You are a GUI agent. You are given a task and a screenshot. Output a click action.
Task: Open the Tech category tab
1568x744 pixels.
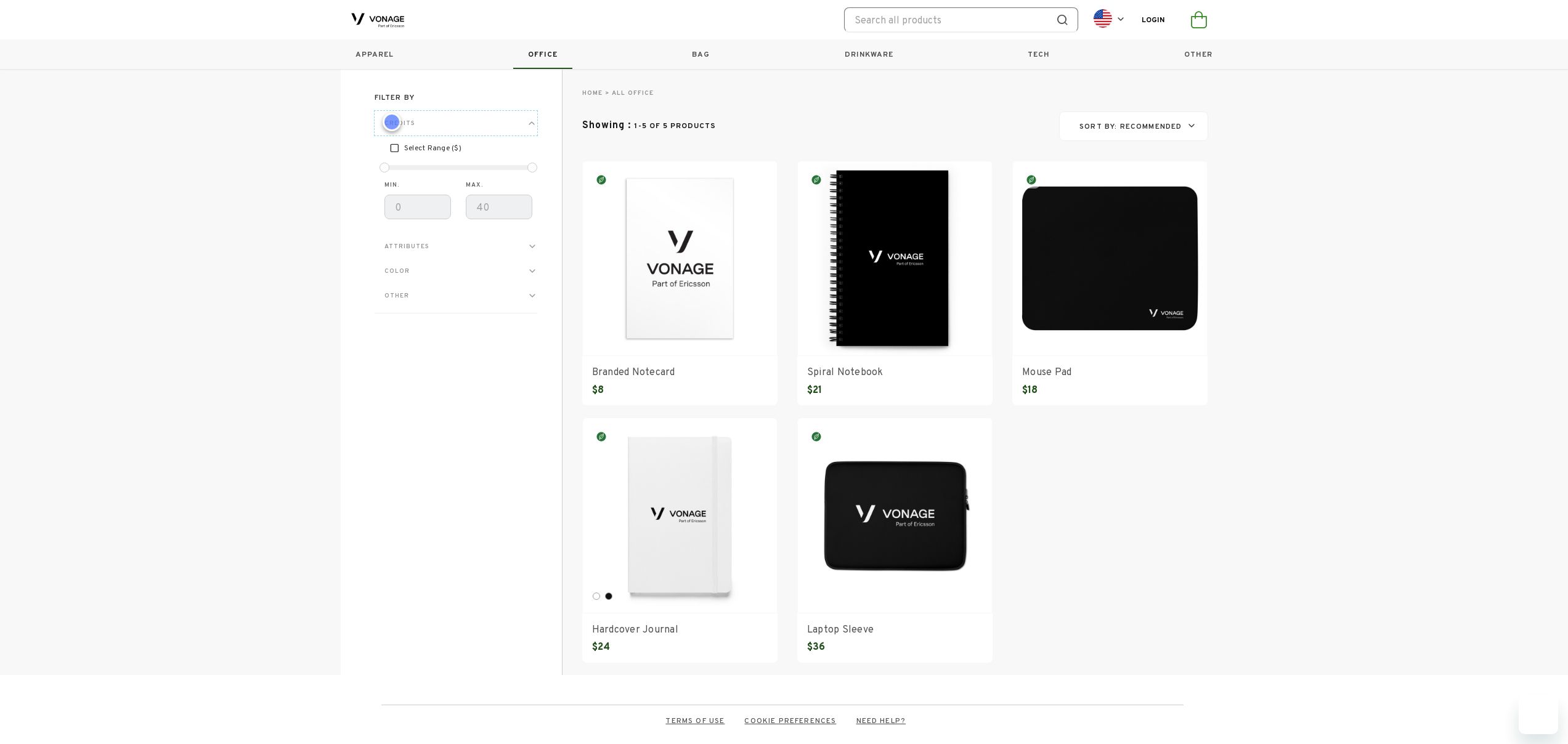(1039, 54)
